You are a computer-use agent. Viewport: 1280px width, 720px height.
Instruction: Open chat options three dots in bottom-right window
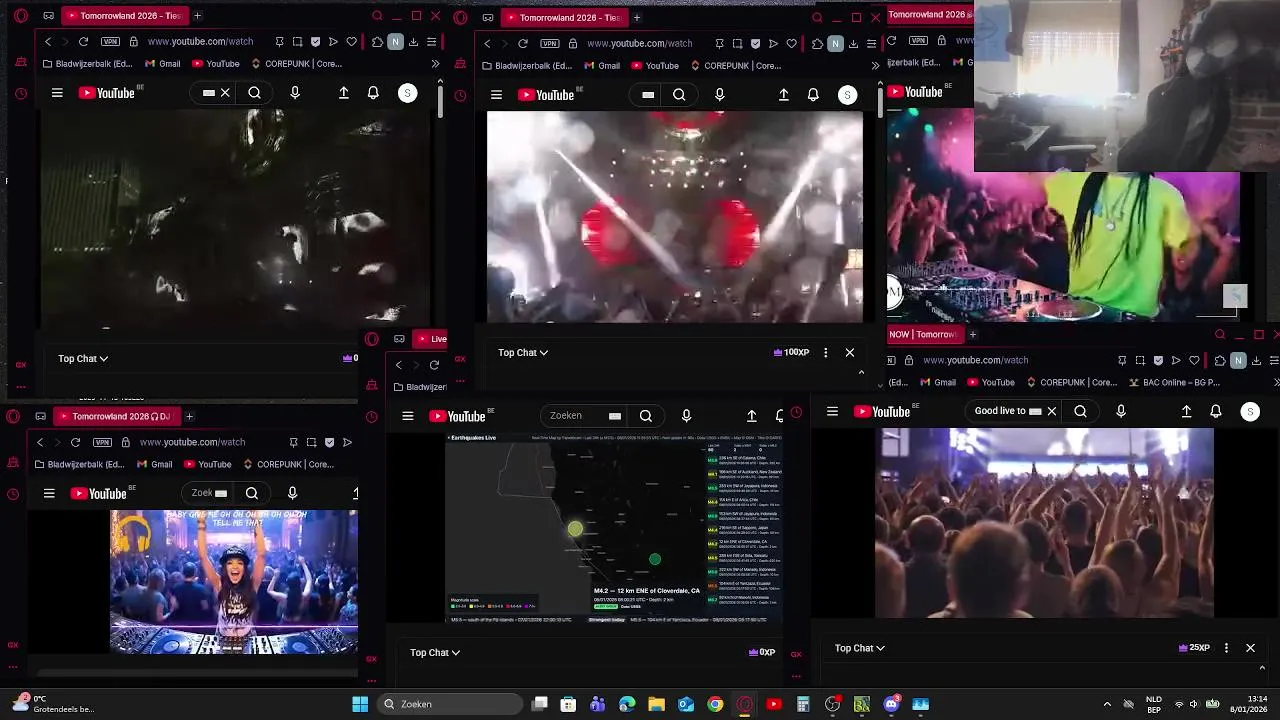coord(1226,648)
